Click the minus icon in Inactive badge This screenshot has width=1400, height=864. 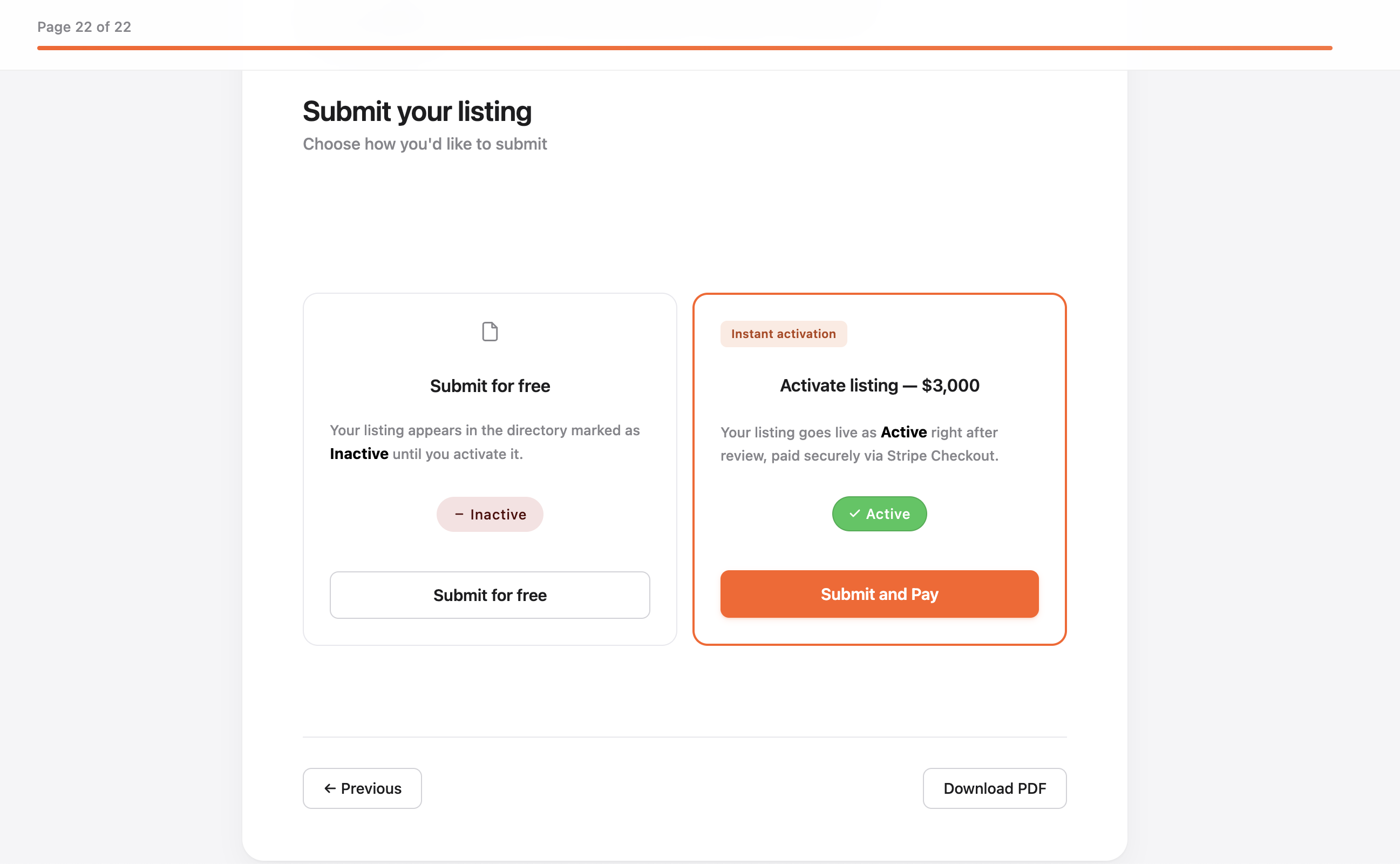pyautogui.click(x=459, y=514)
